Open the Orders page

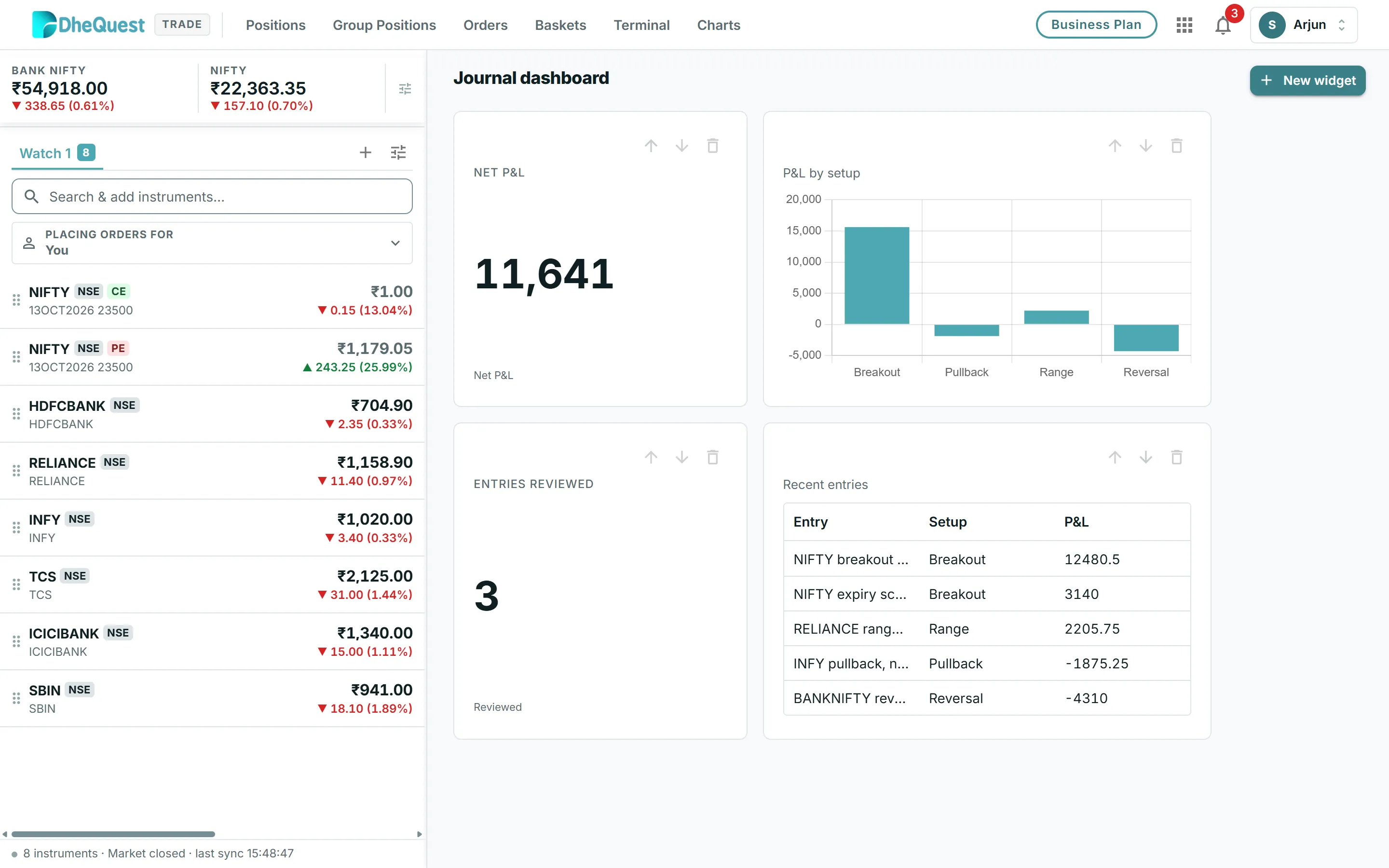[x=485, y=25]
